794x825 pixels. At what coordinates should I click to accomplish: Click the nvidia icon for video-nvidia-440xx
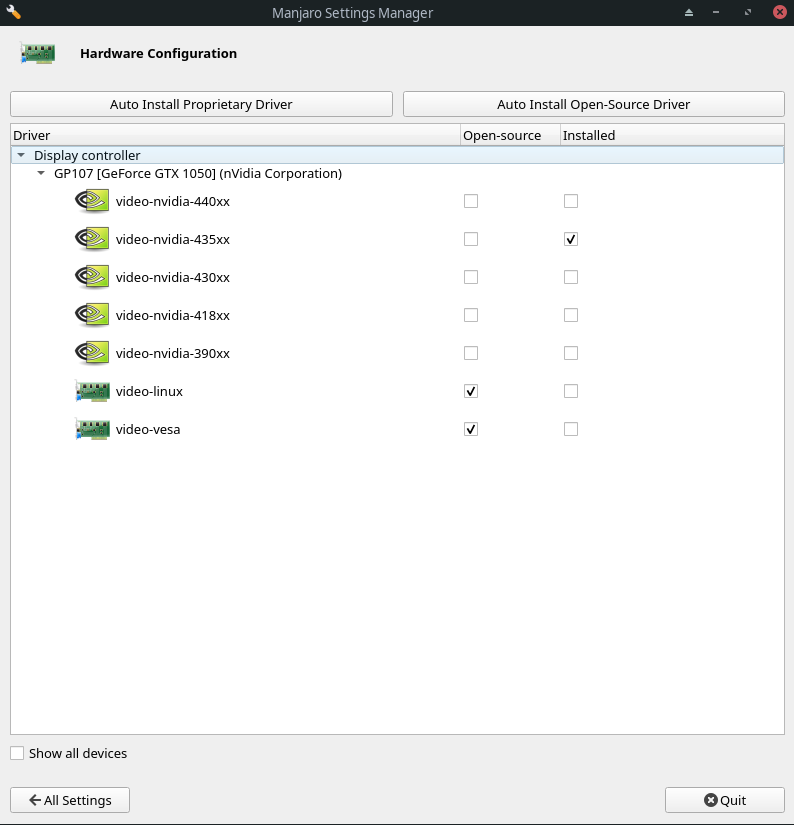coord(92,201)
